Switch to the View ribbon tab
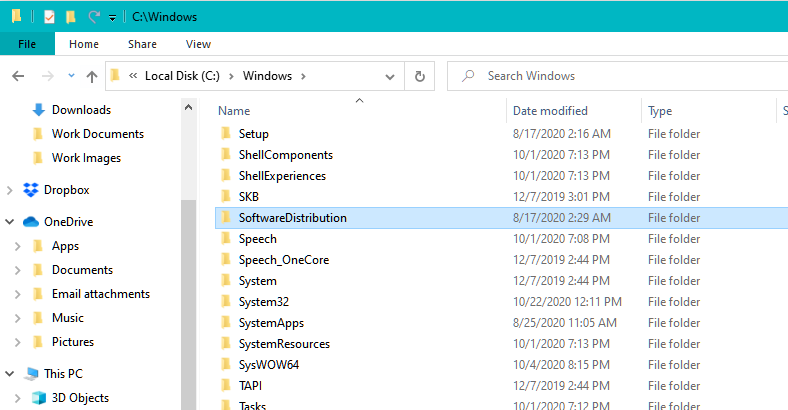This screenshot has width=788, height=410. 199,44
